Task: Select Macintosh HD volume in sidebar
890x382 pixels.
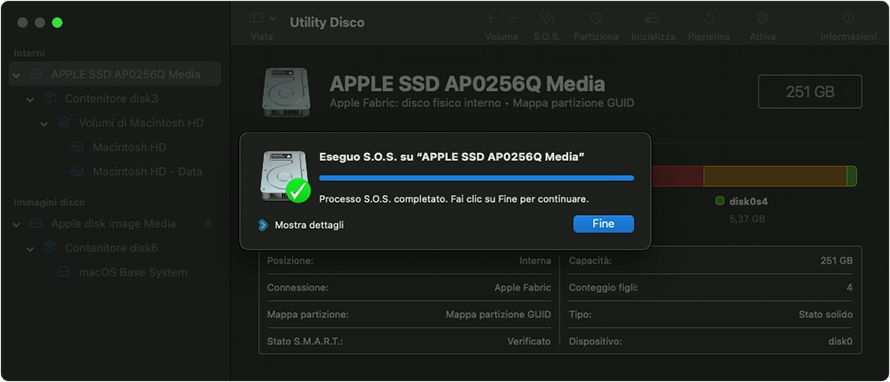Action: pos(129,147)
